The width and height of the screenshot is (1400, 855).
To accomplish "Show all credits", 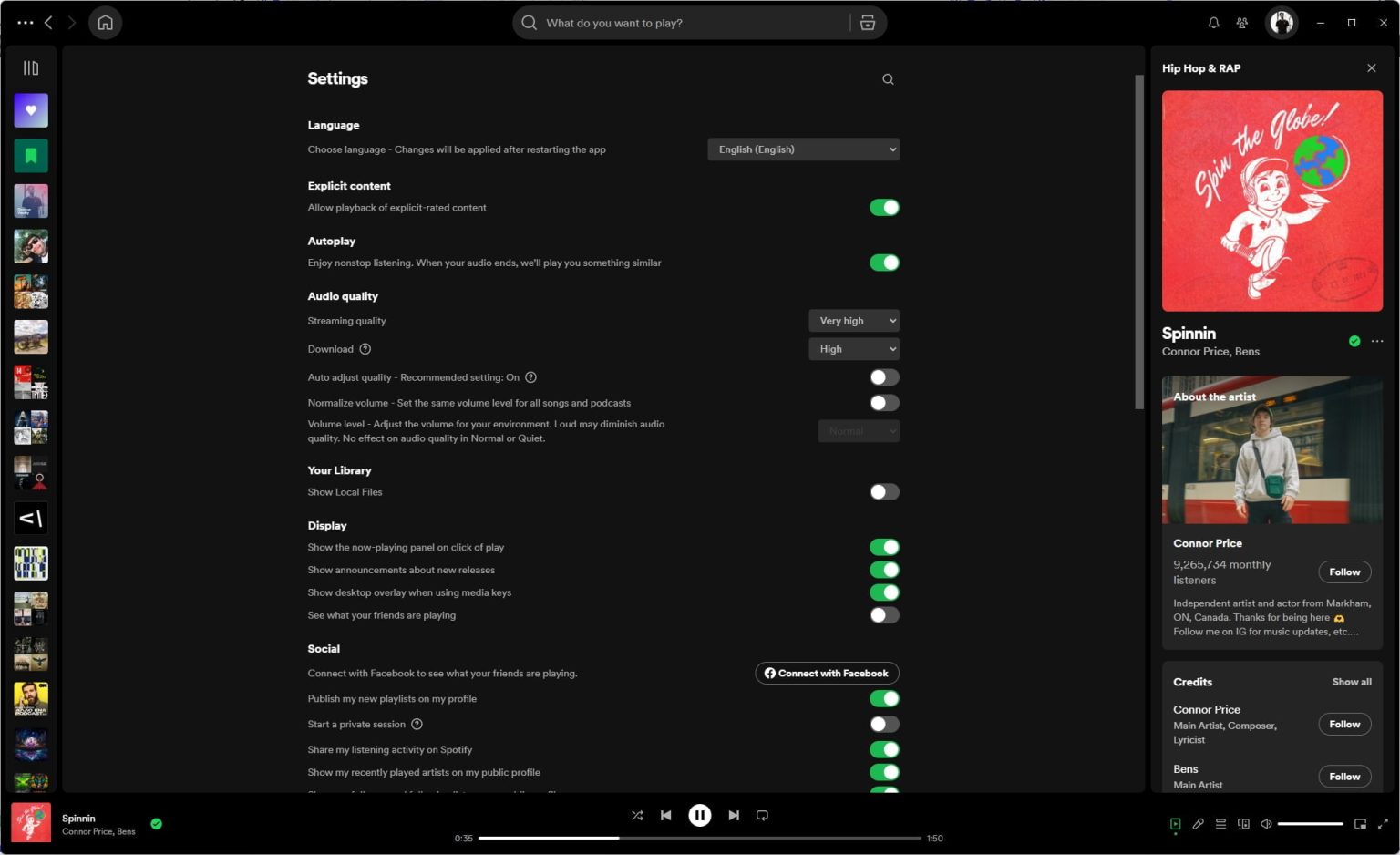I will (1352, 682).
